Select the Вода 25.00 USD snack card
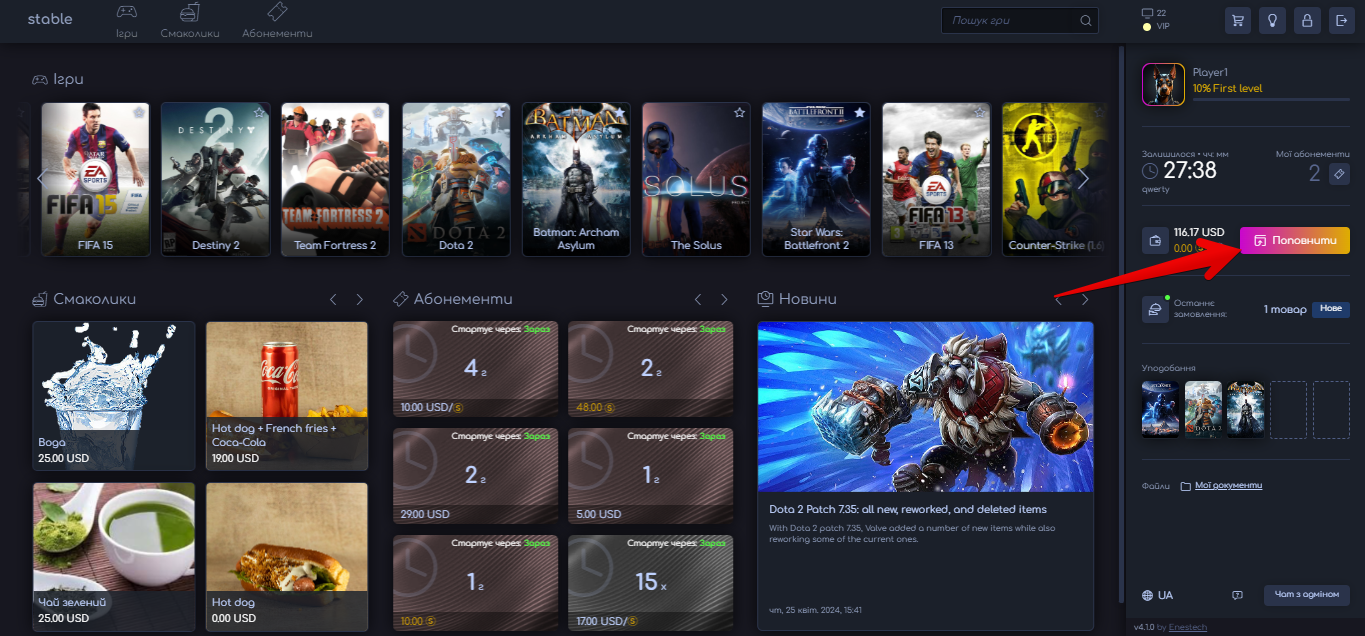 tap(114, 396)
